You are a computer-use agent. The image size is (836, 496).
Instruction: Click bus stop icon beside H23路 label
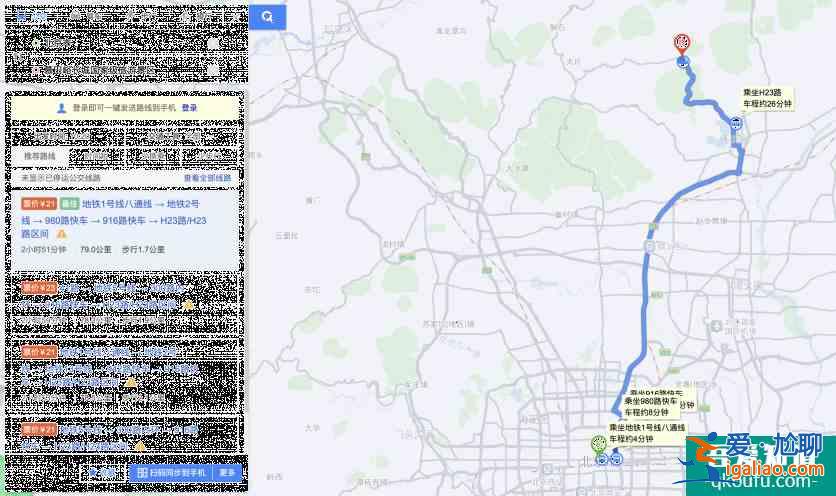(735, 124)
